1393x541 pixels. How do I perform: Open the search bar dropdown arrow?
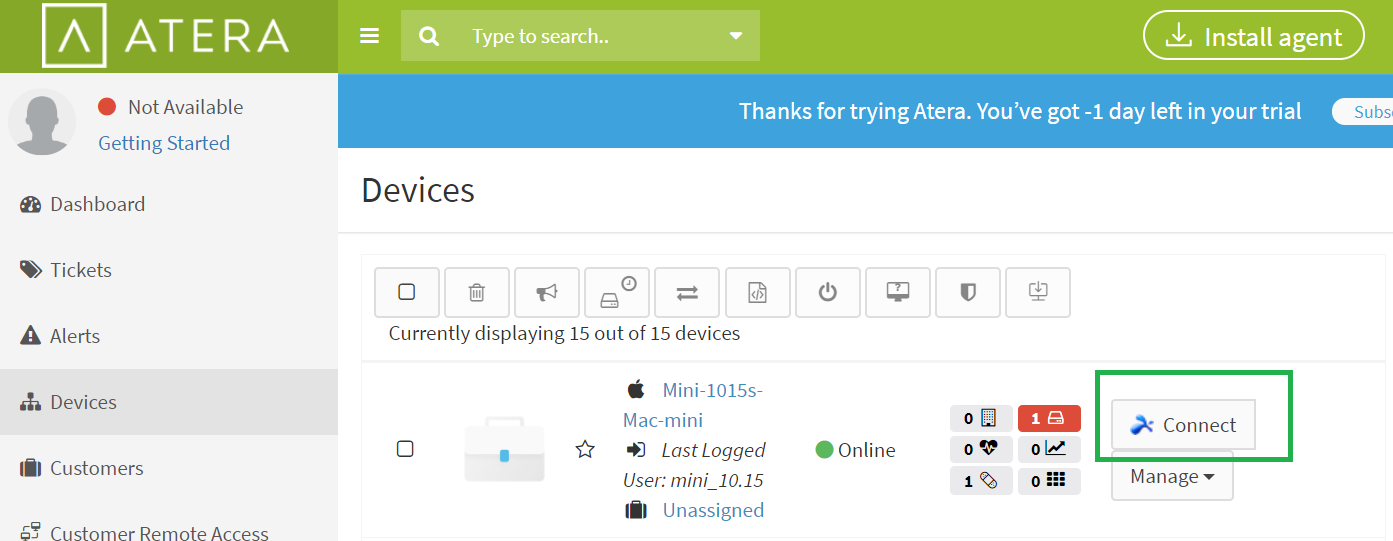coord(736,36)
